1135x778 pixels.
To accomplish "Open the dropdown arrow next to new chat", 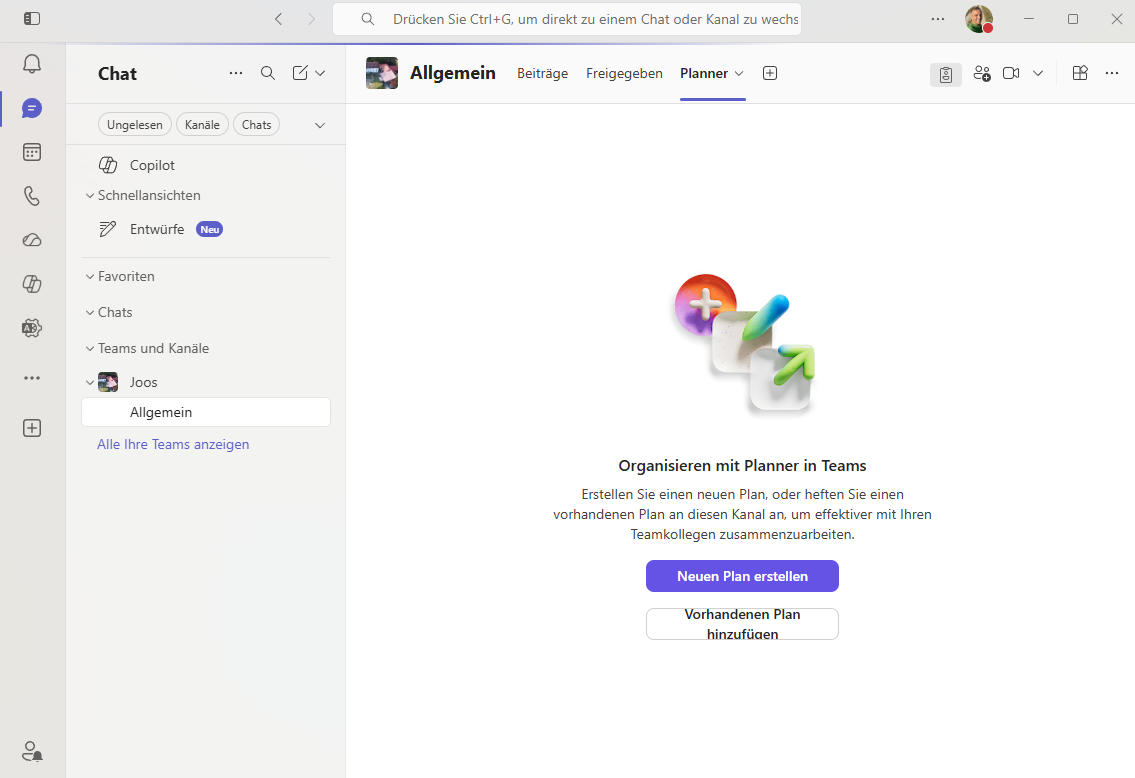I will point(321,73).
